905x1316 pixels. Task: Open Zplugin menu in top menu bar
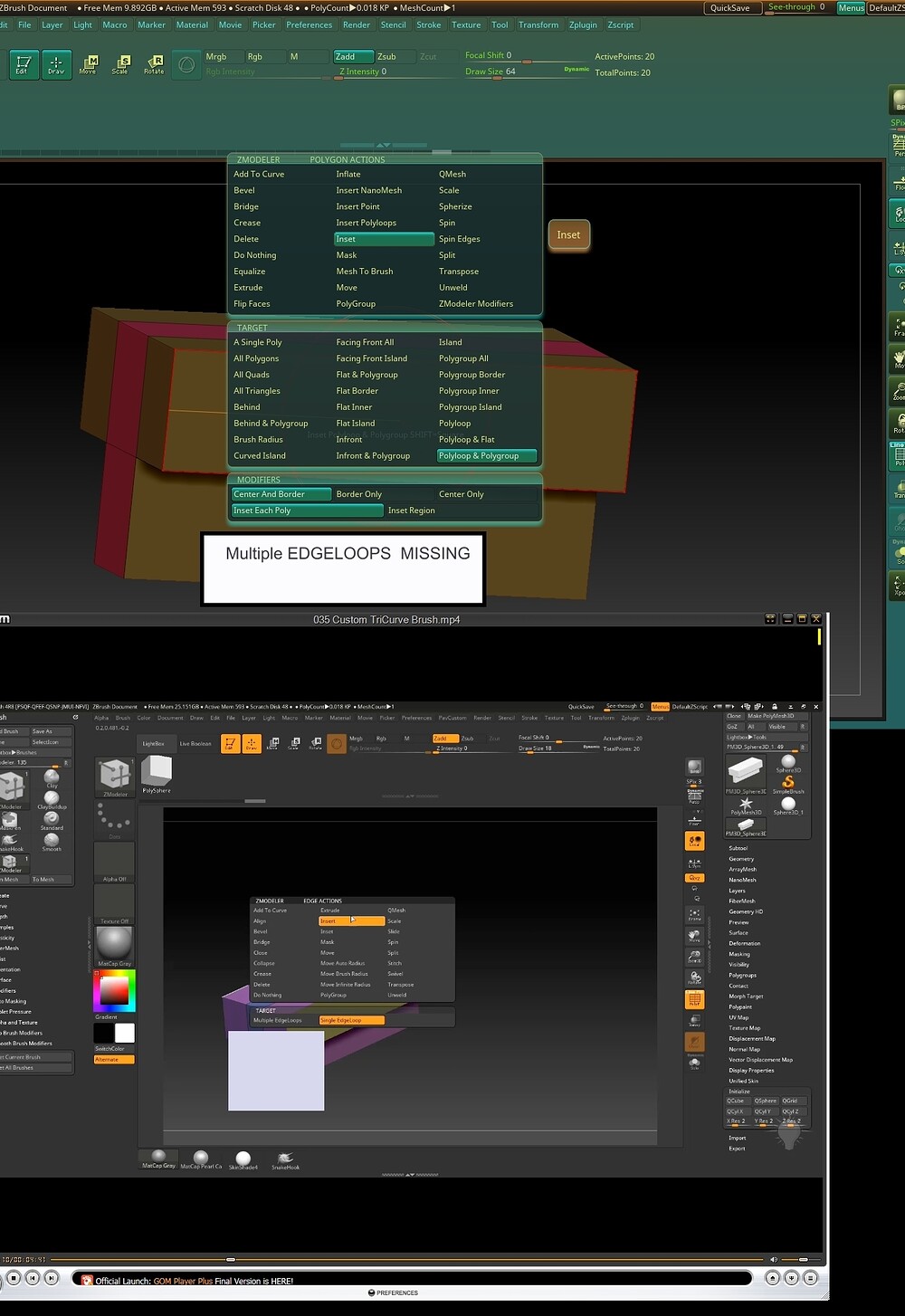point(583,24)
